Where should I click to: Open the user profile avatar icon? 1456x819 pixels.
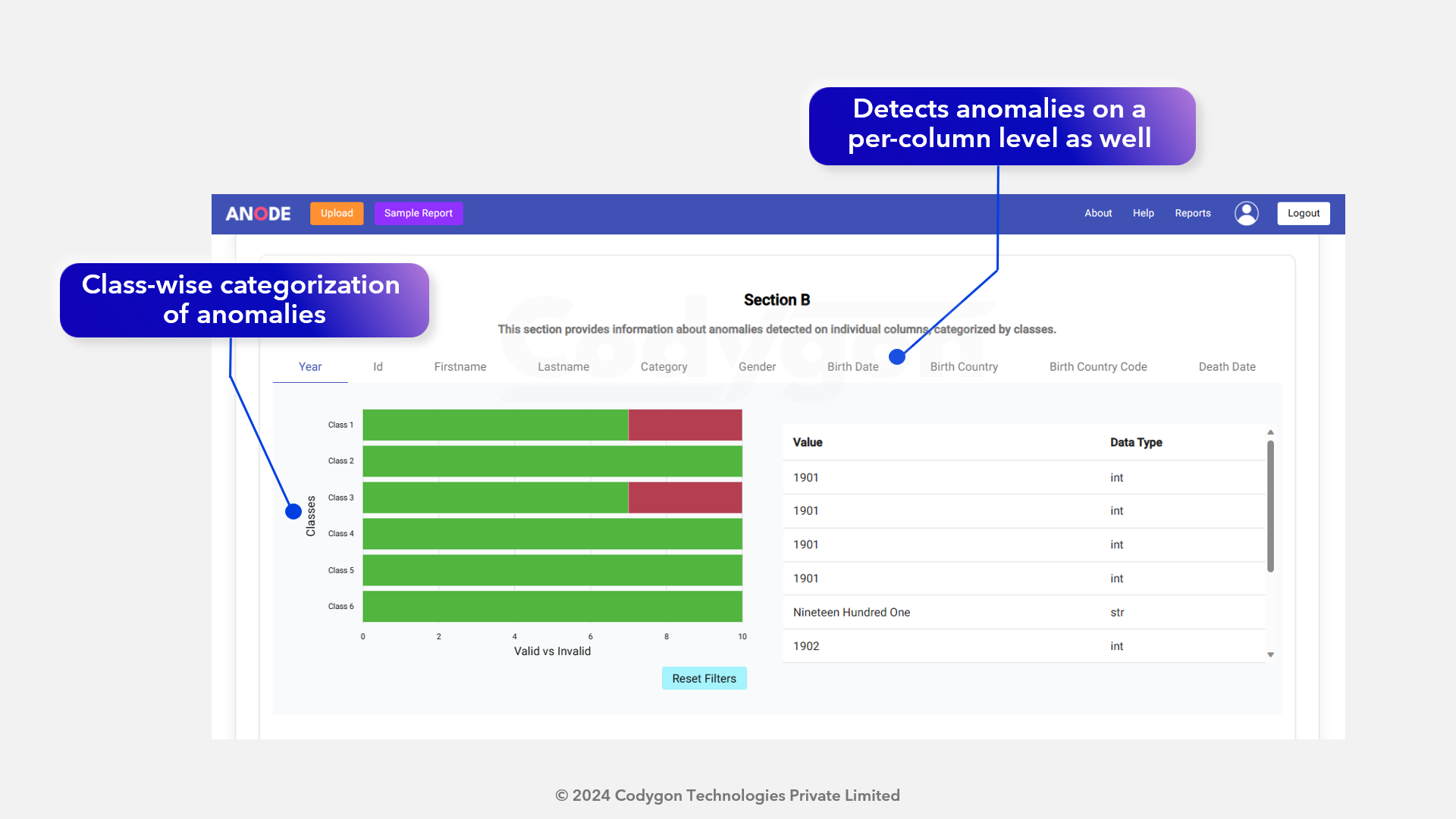(x=1246, y=213)
